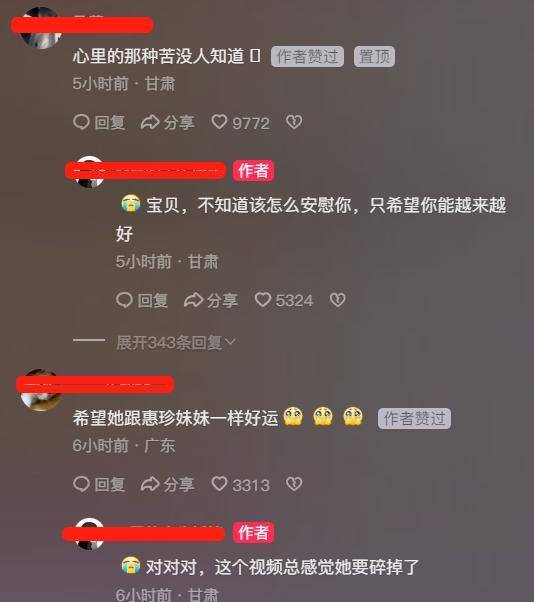Open the 广东 commenter's avatar profile
Image resolution: width=534 pixels, height=602 pixels.
point(41,390)
